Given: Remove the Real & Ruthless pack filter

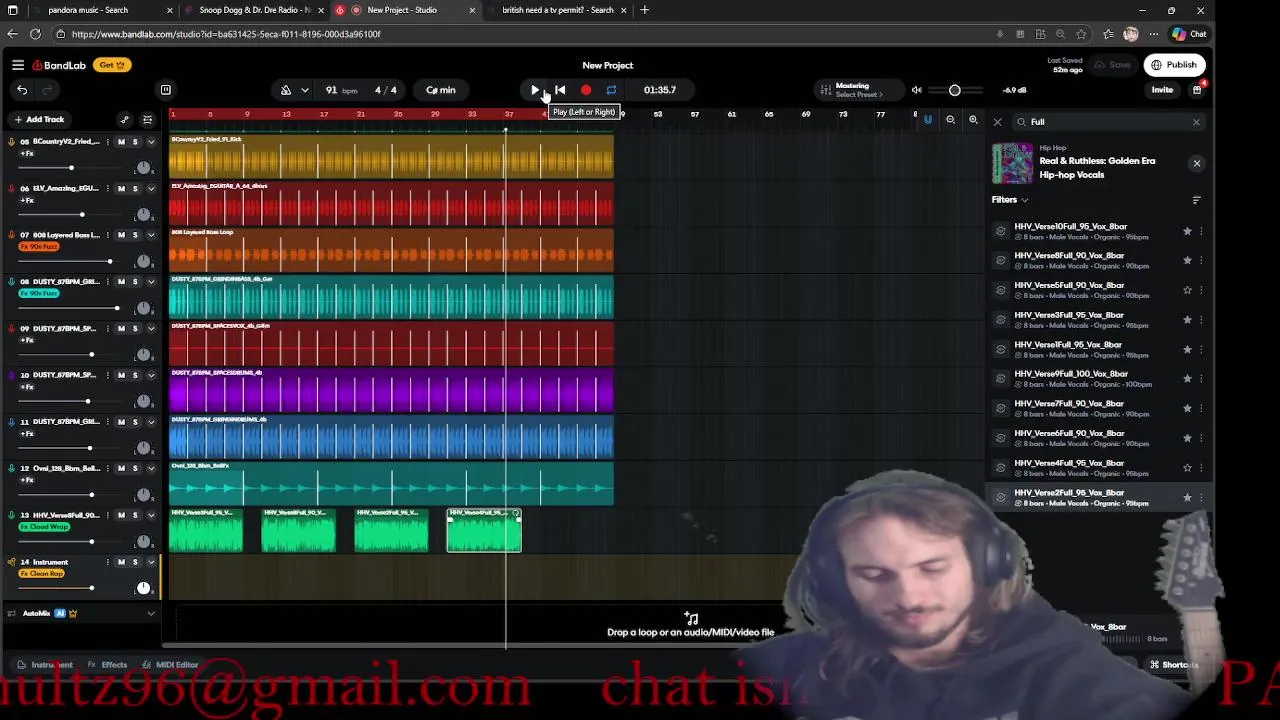Looking at the screenshot, I should coord(1196,163).
